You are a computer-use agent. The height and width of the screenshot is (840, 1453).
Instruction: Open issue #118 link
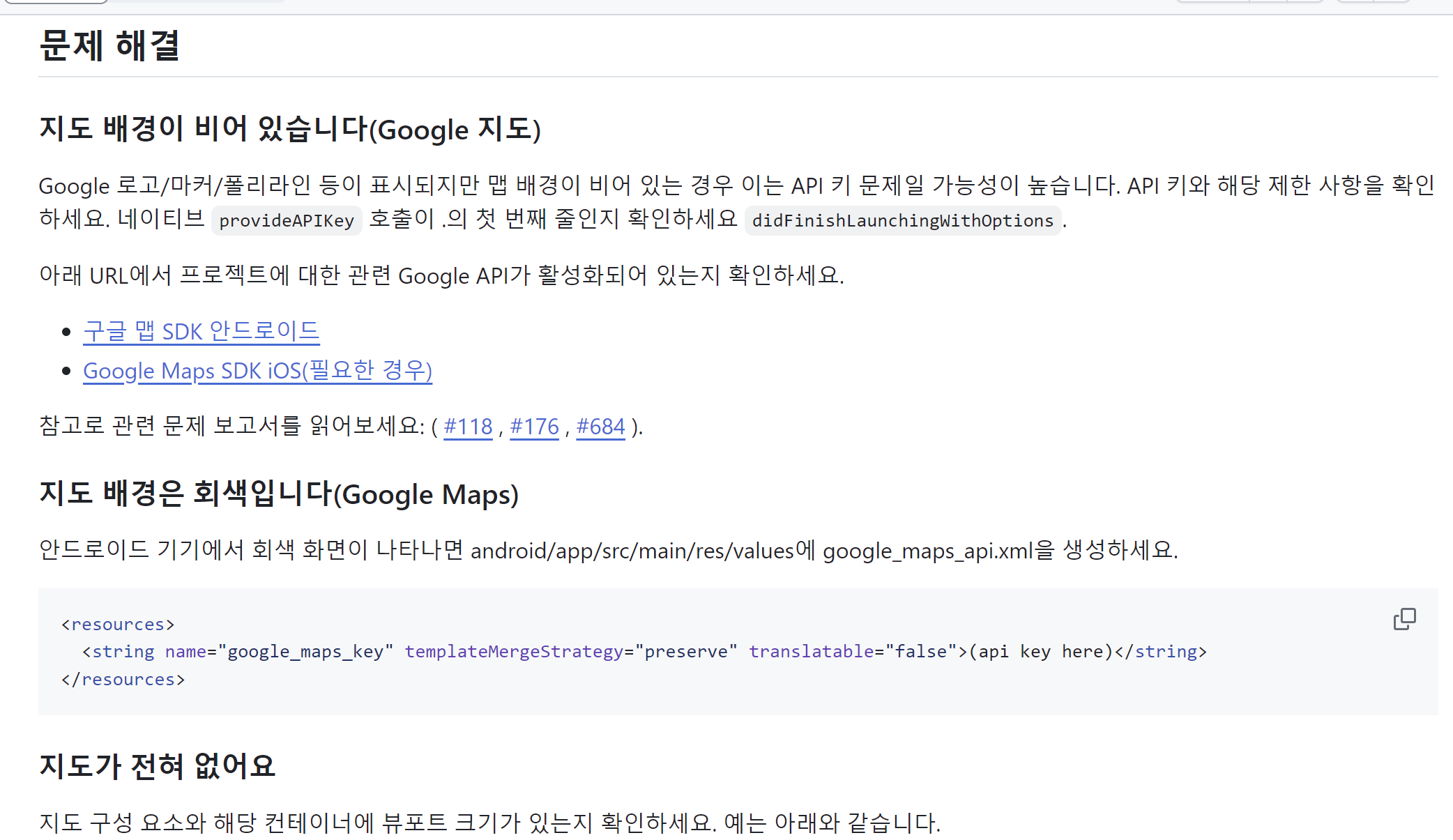[468, 426]
